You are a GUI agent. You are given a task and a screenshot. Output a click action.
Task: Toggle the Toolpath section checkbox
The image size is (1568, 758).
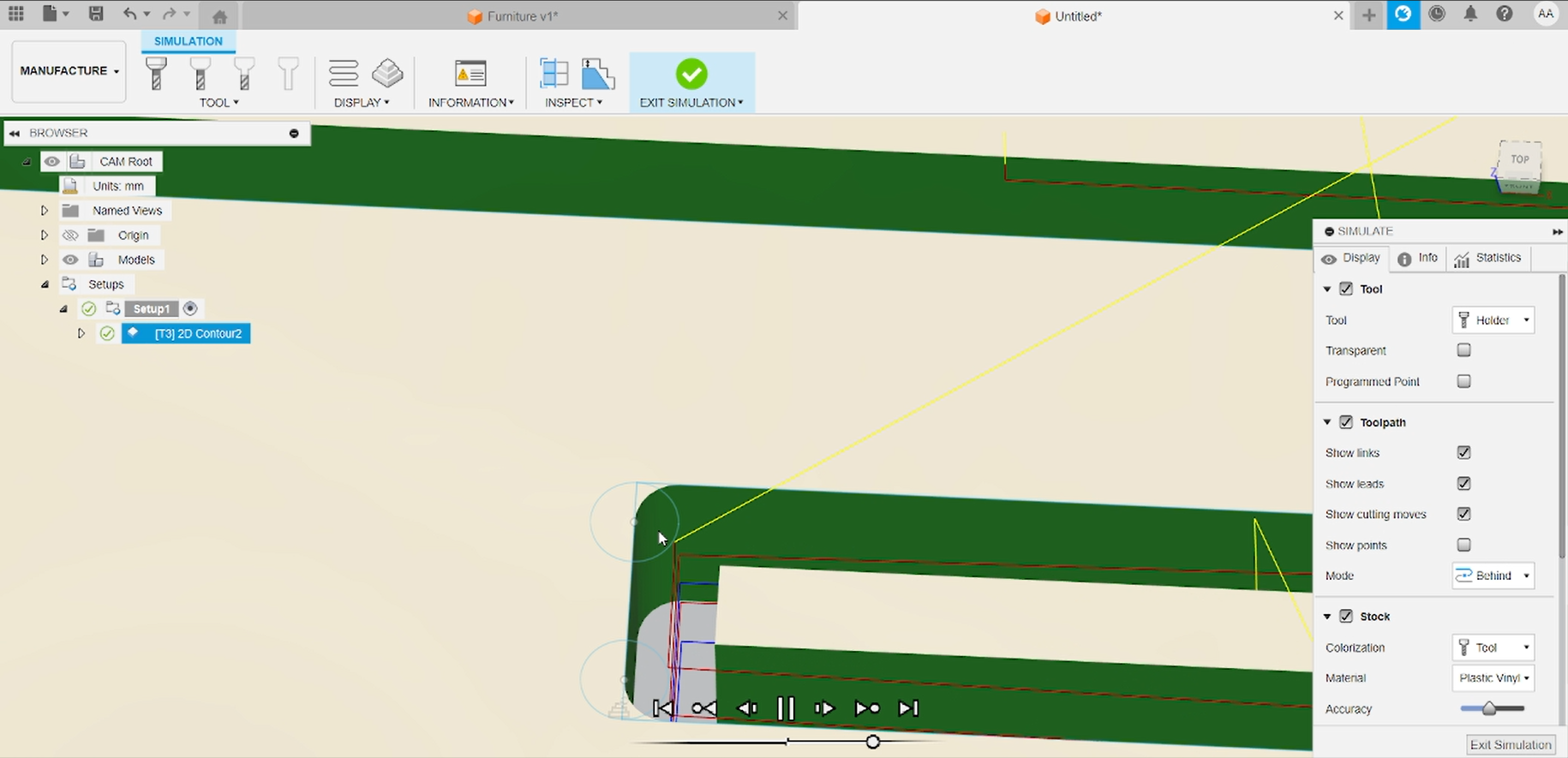1346,422
